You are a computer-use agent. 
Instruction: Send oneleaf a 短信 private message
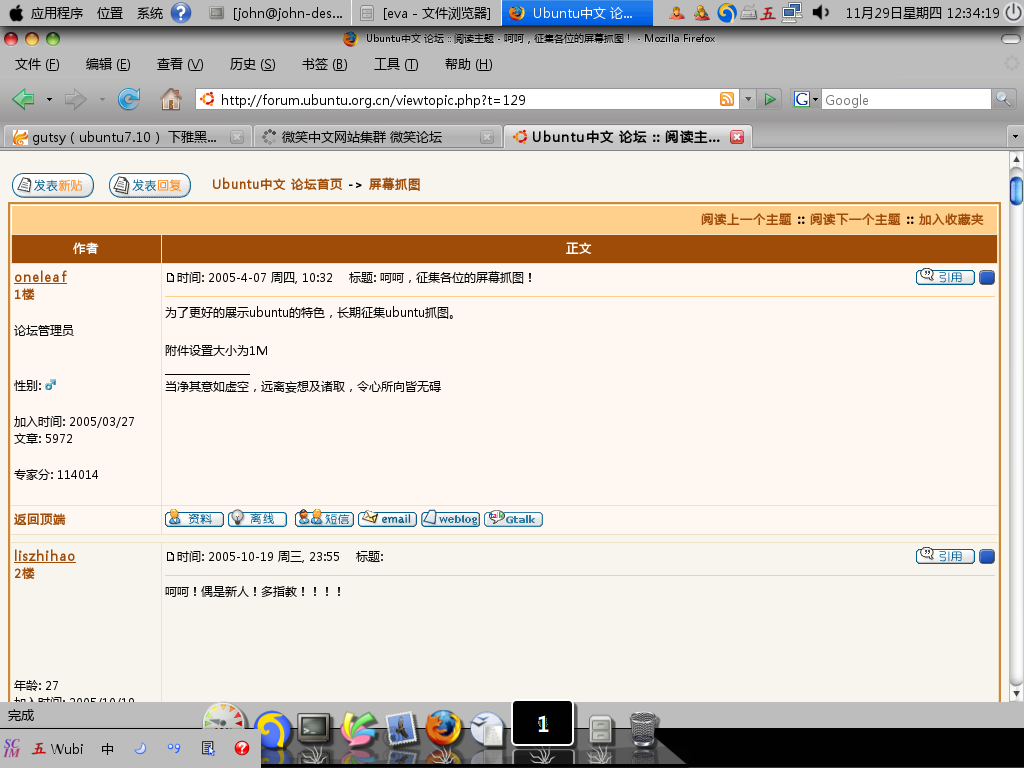pos(324,519)
